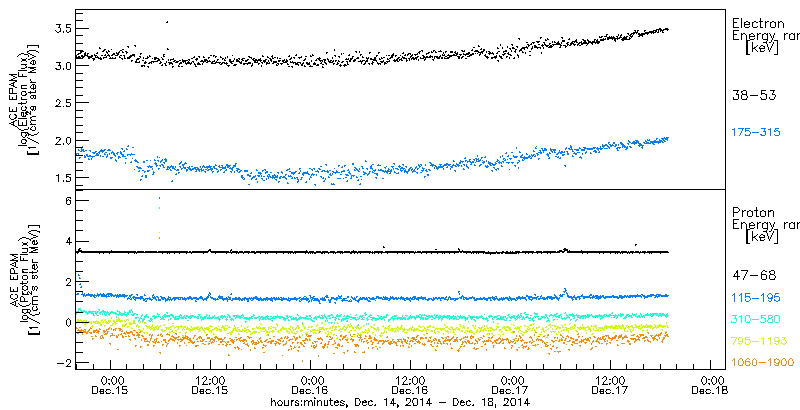Click the cyan 310-580 proton legend label
The height and width of the screenshot is (410, 800).
tap(756, 320)
